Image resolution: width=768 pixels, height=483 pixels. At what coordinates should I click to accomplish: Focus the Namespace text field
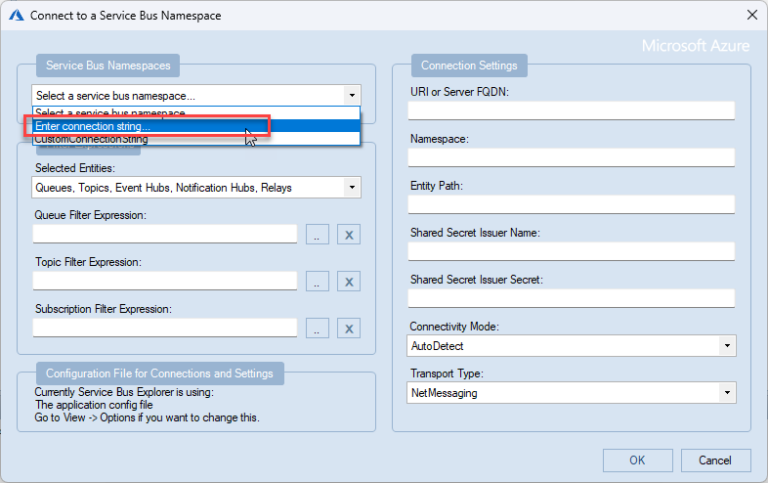click(x=571, y=158)
